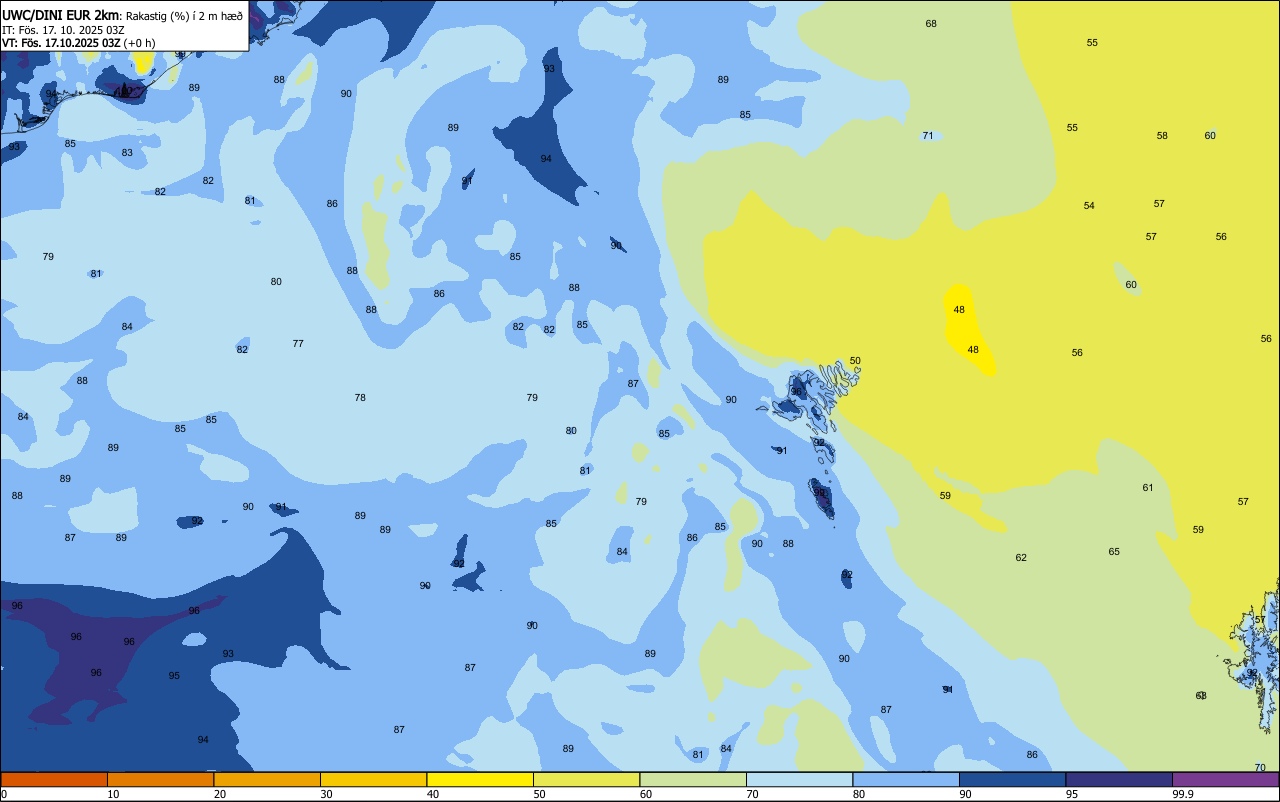
Task: Choose the 70–80 pale blue legend swatch
Action: click(799, 779)
